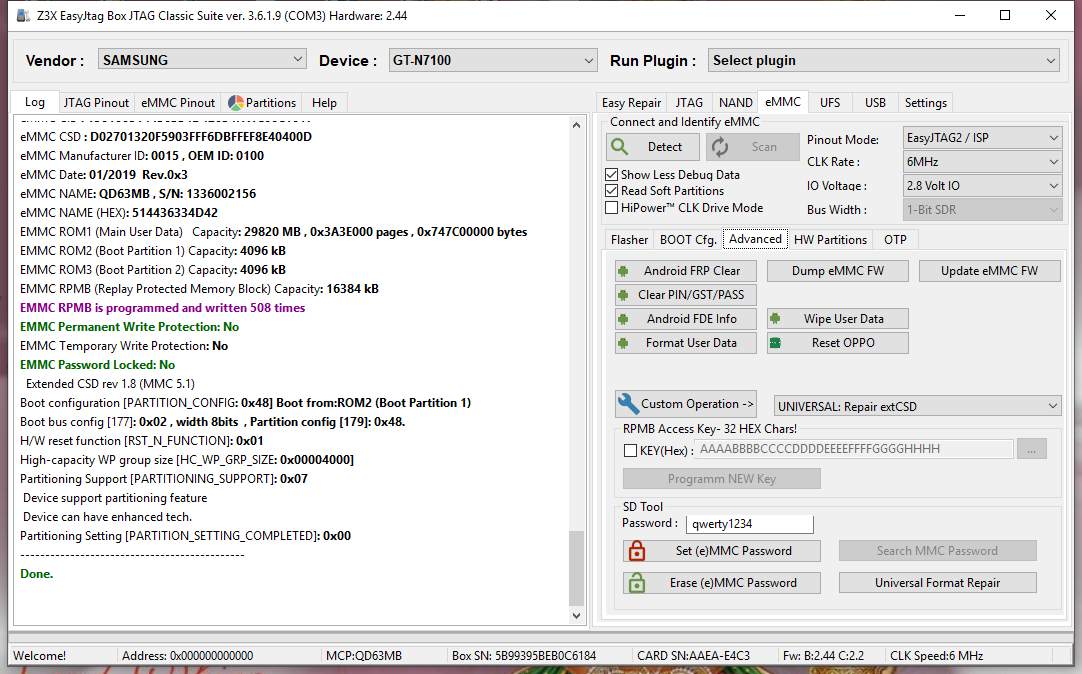Click the green 'Done.' log line
This screenshot has width=1082, height=674.
37,574
